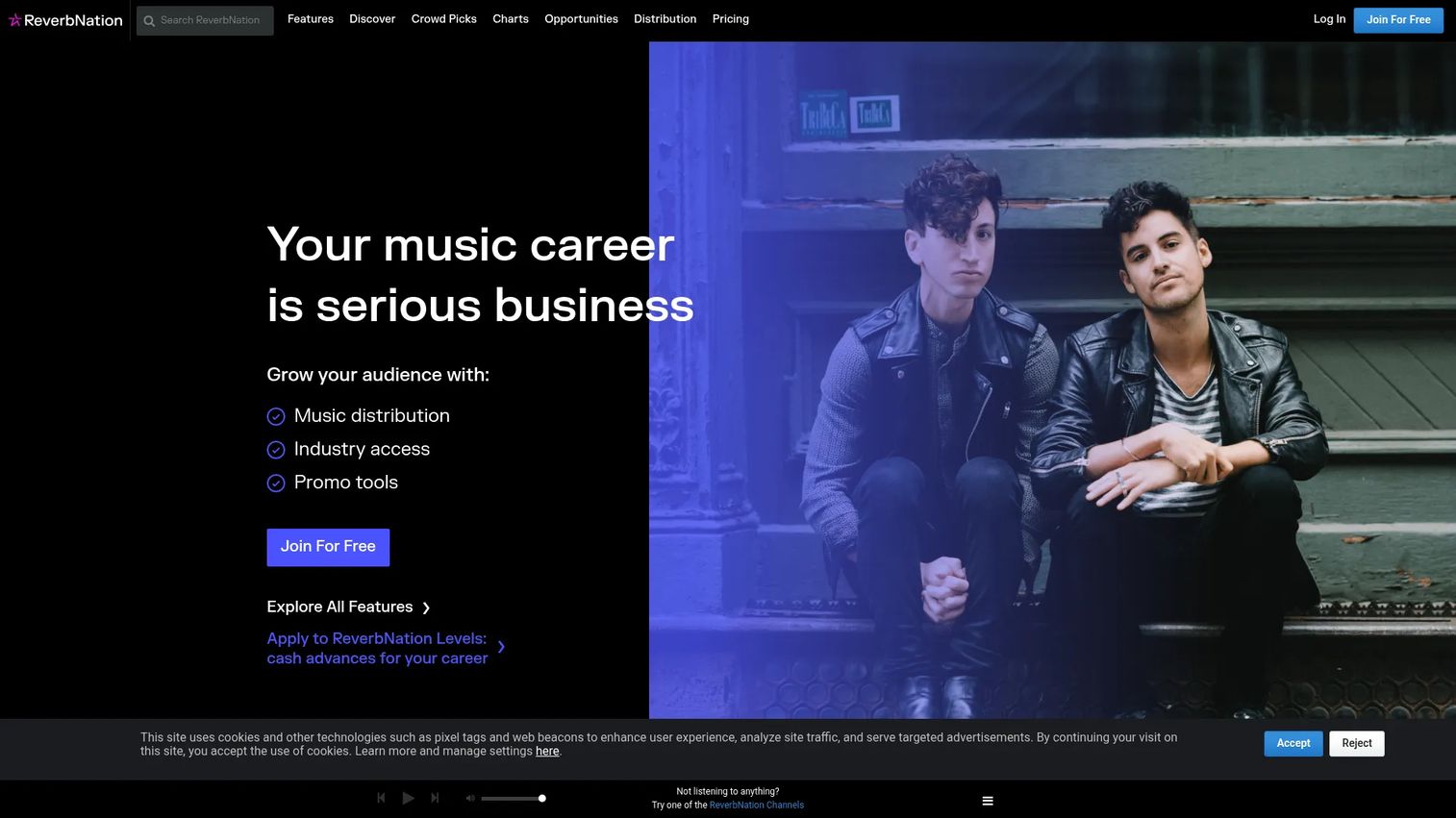Image resolution: width=1456 pixels, height=818 pixels.
Task: Follow the Explore All Features link
Action: click(x=348, y=607)
